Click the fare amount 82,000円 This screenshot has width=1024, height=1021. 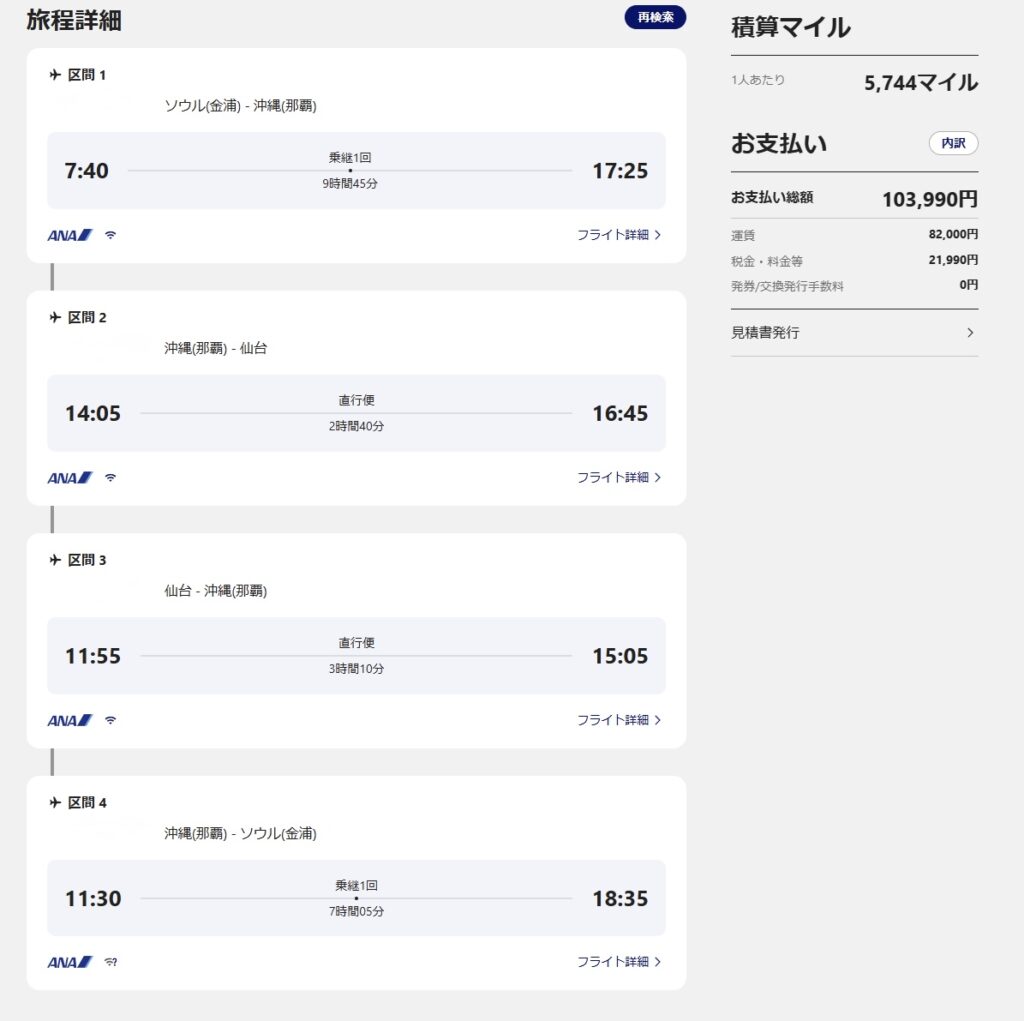[x=953, y=234]
